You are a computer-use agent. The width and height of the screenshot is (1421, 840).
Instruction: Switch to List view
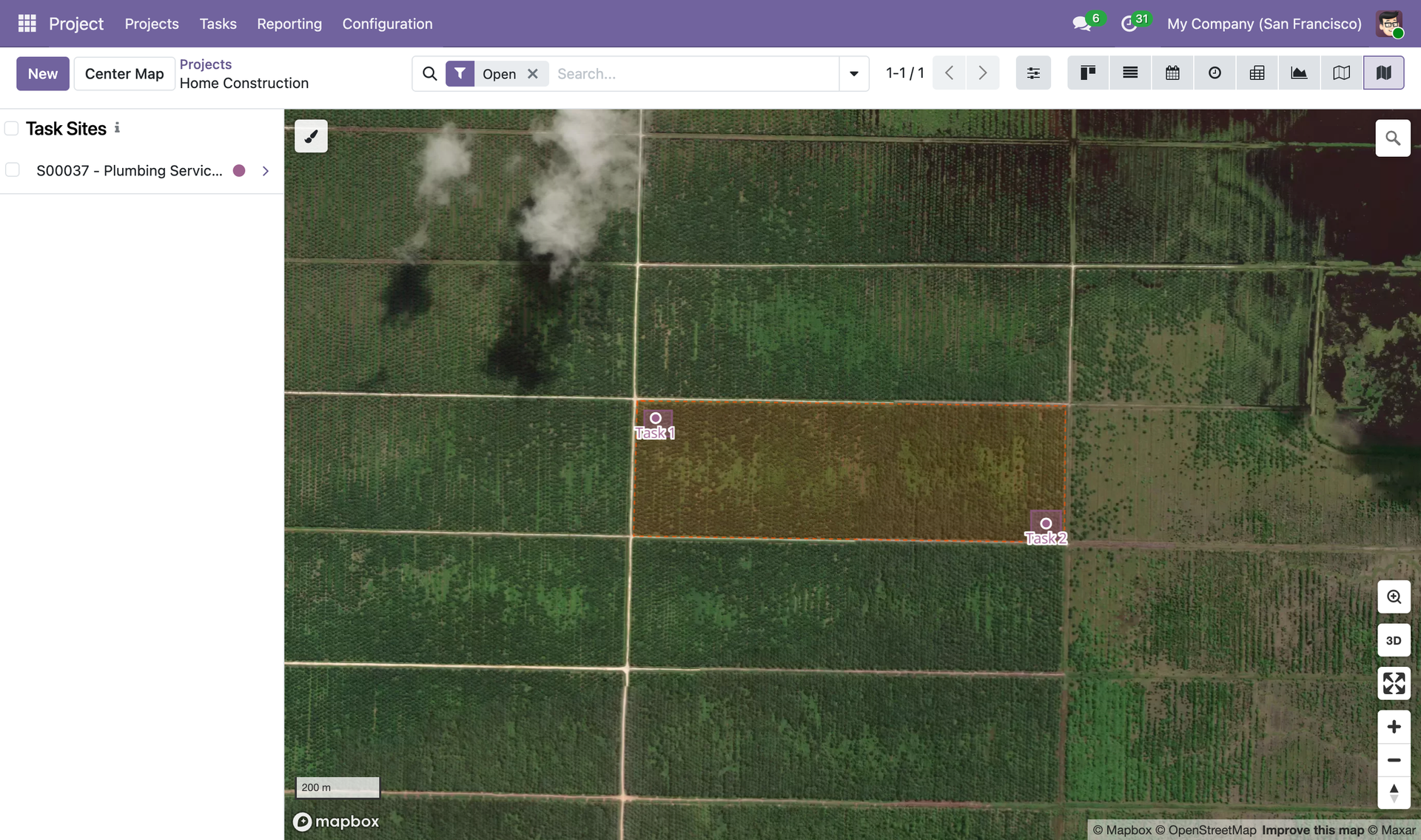pos(1130,73)
